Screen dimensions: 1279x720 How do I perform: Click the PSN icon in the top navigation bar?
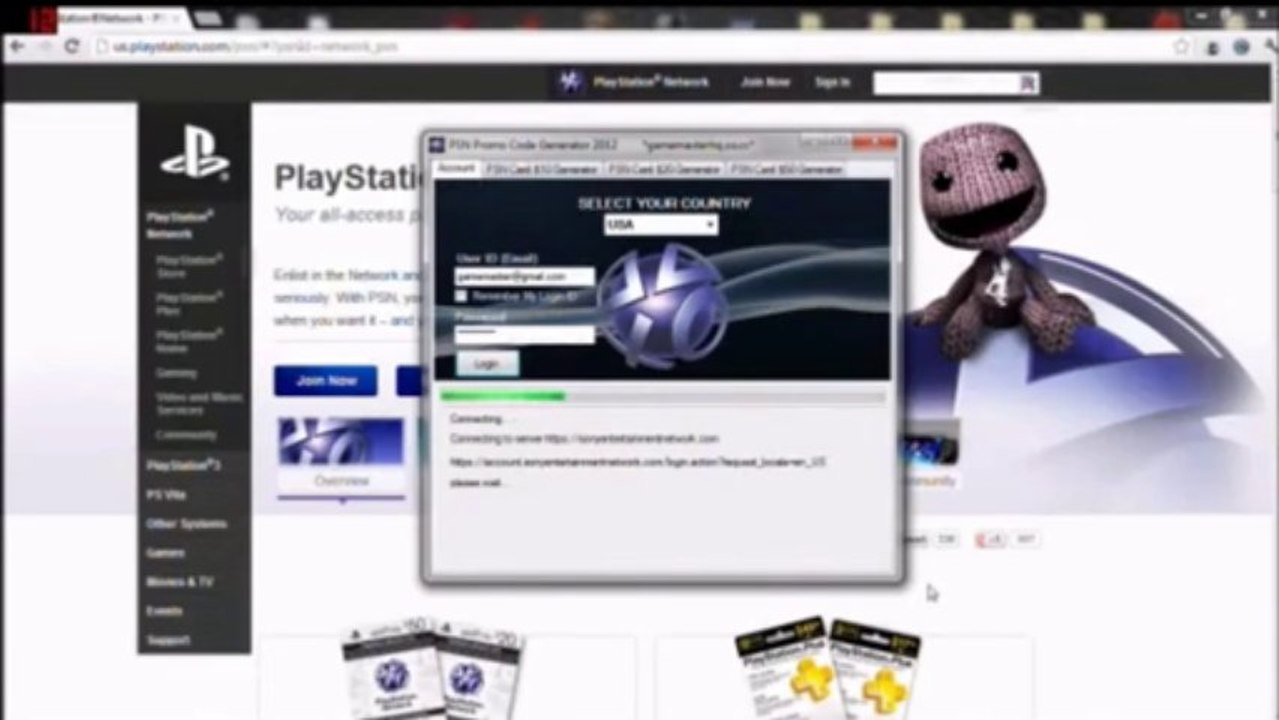(570, 82)
